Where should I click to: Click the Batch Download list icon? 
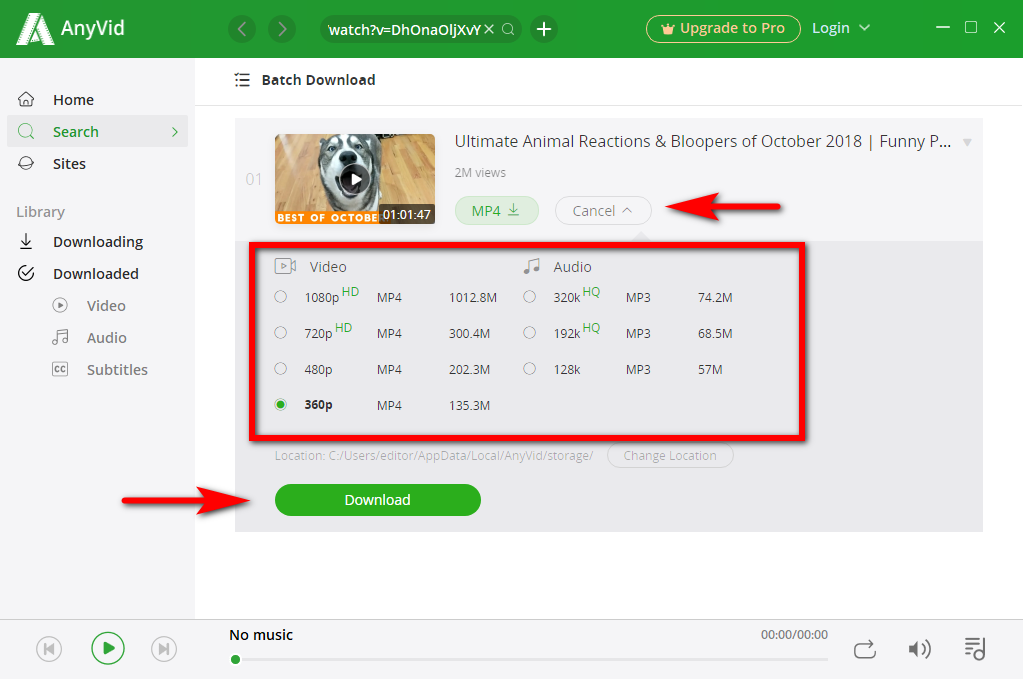coord(242,80)
